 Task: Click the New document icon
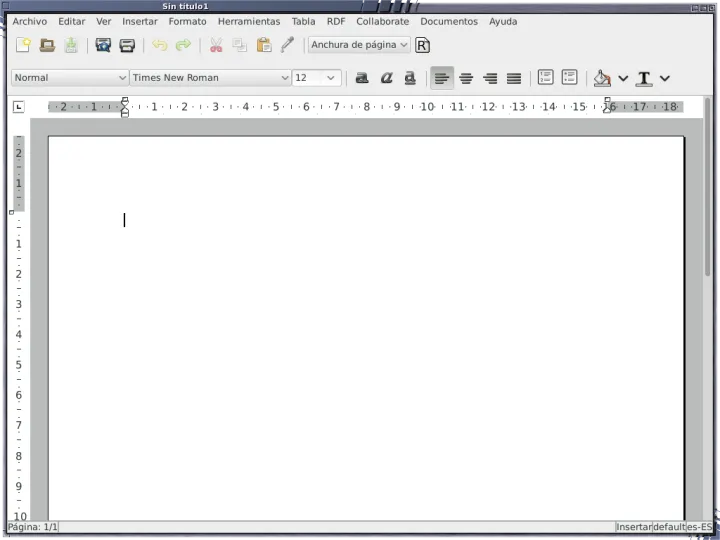pyautogui.click(x=23, y=45)
